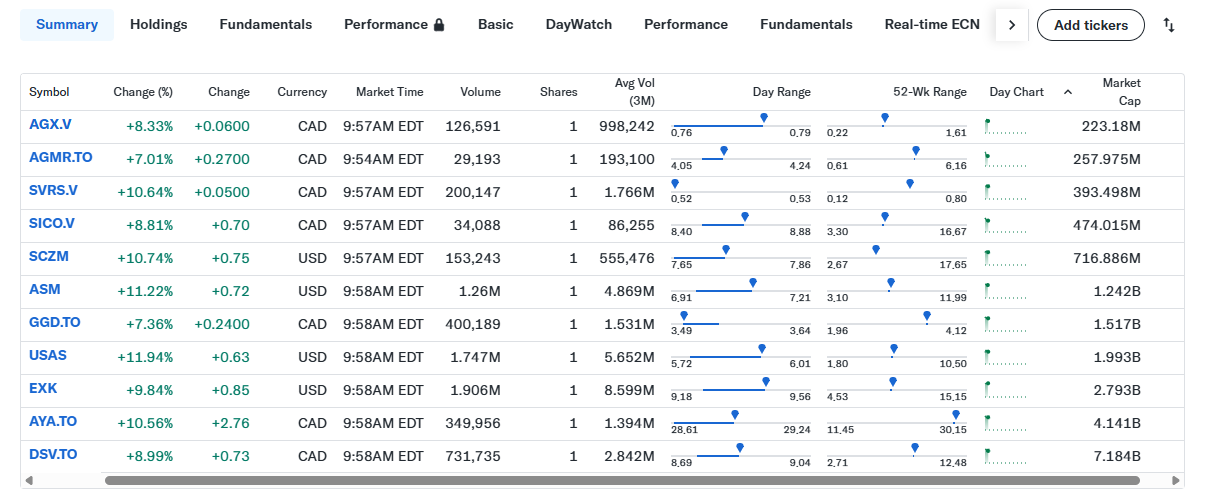Switch to the Holdings tab
Screen dimensions: 1208x503
click(159, 25)
